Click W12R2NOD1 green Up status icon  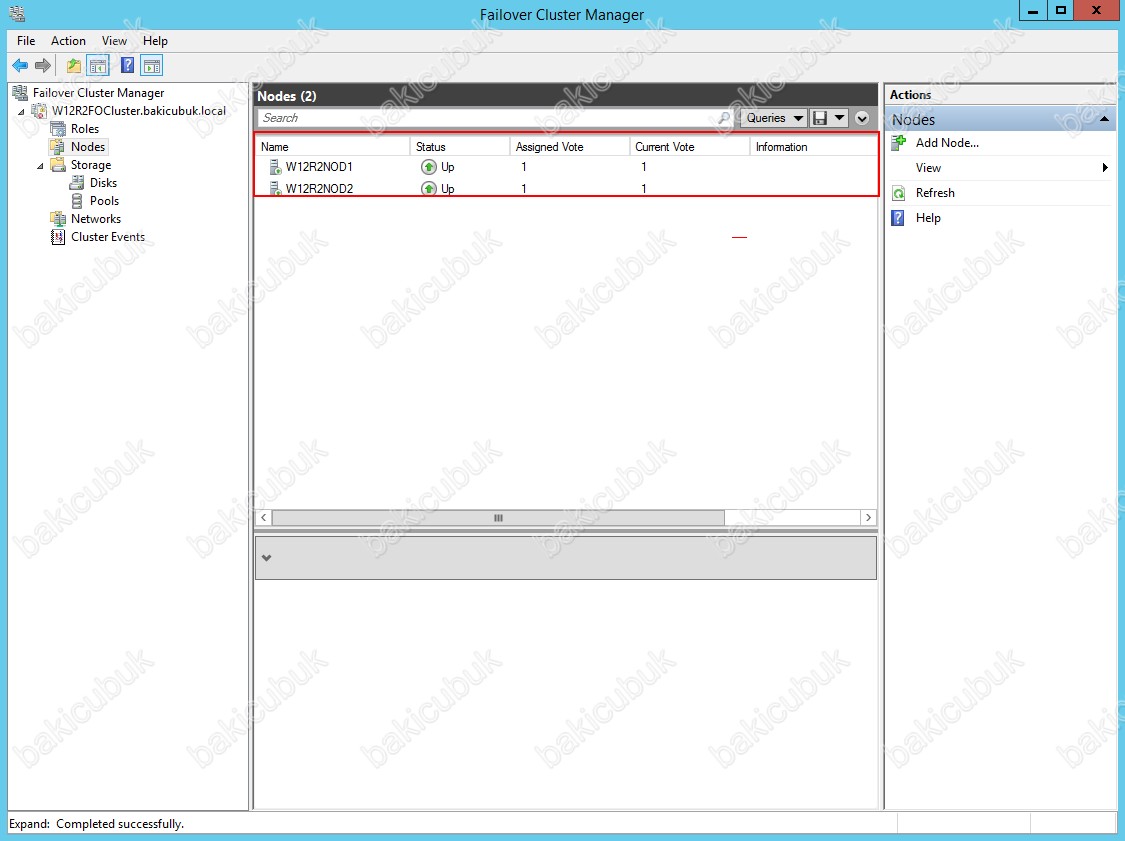click(428, 166)
